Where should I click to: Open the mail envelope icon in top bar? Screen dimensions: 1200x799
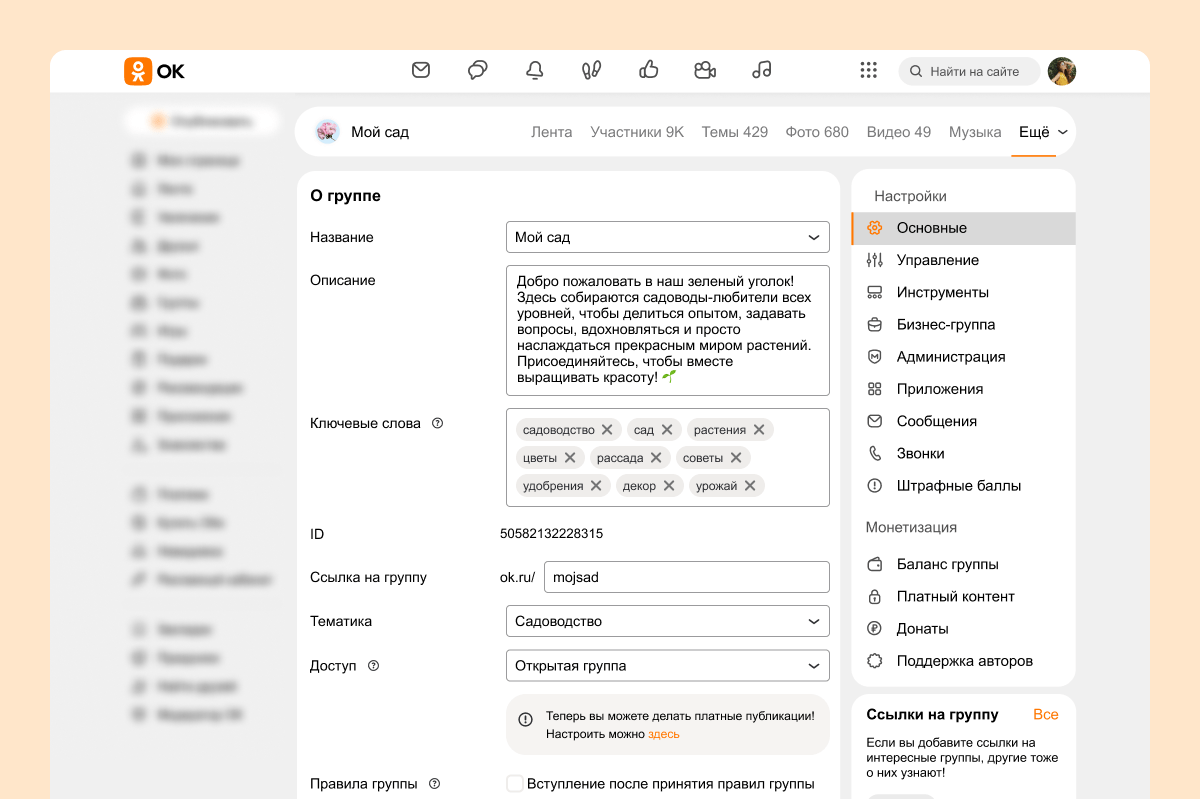pos(421,70)
